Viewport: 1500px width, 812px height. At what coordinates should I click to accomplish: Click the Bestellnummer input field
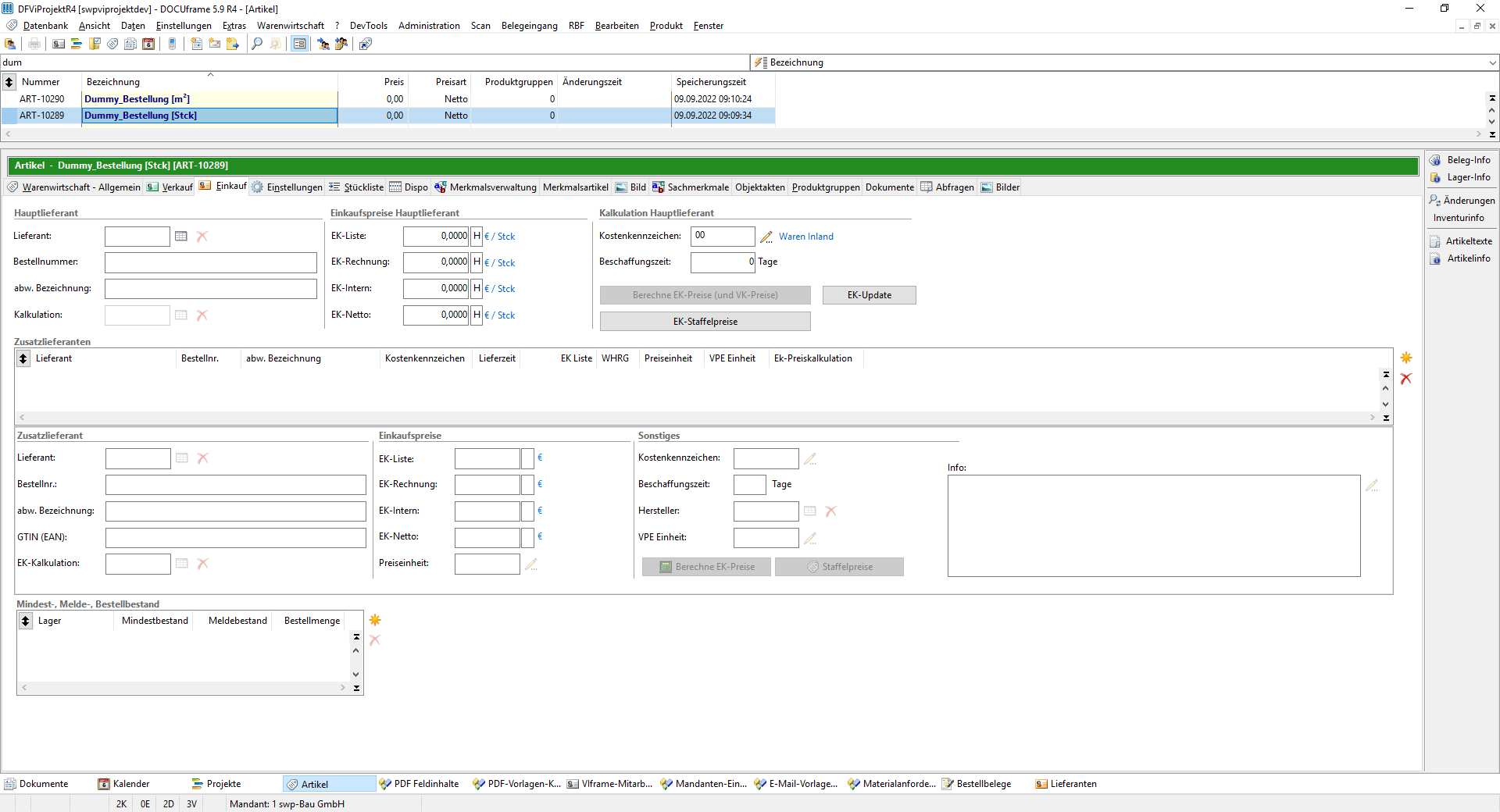[x=211, y=262]
